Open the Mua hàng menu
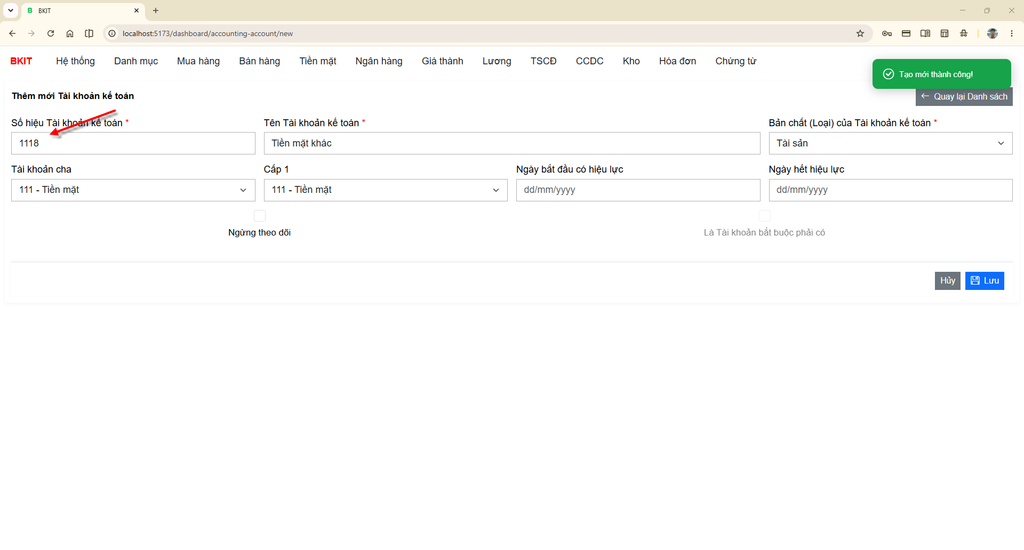Image resolution: width=1024 pixels, height=550 pixels. (x=199, y=61)
